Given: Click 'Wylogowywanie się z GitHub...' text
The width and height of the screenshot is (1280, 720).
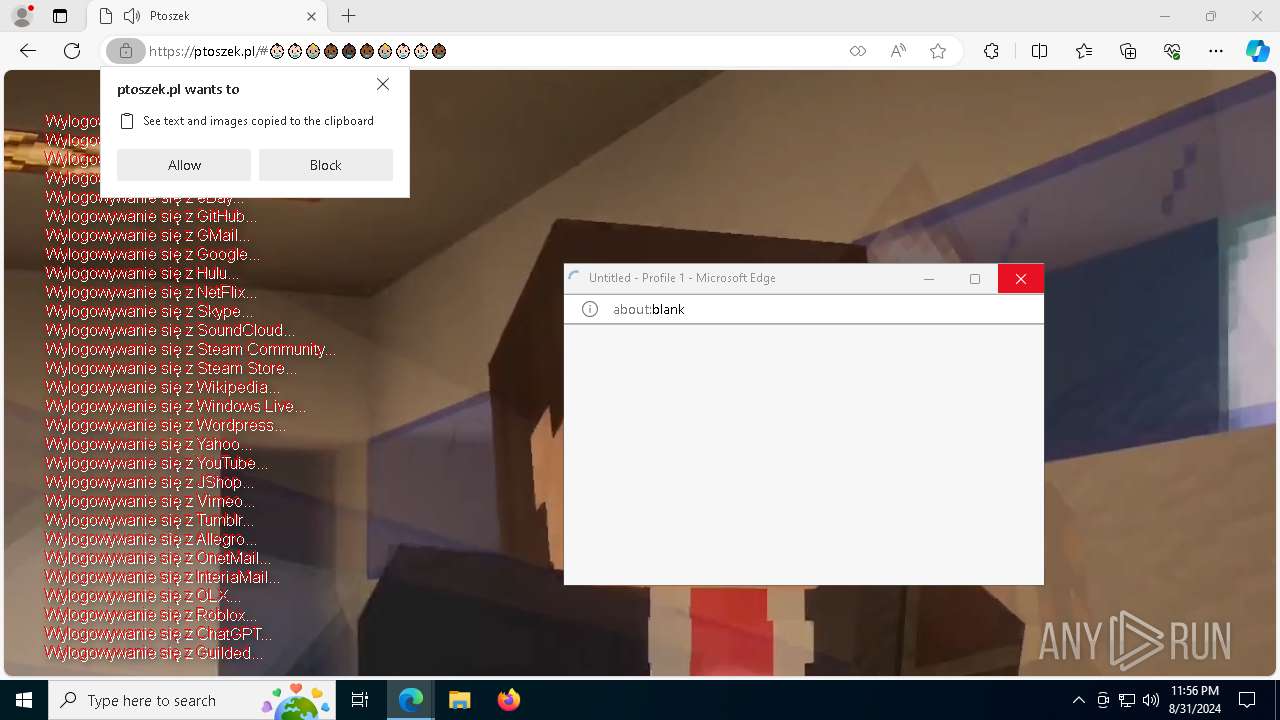Looking at the screenshot, I should tap(151, 217).
